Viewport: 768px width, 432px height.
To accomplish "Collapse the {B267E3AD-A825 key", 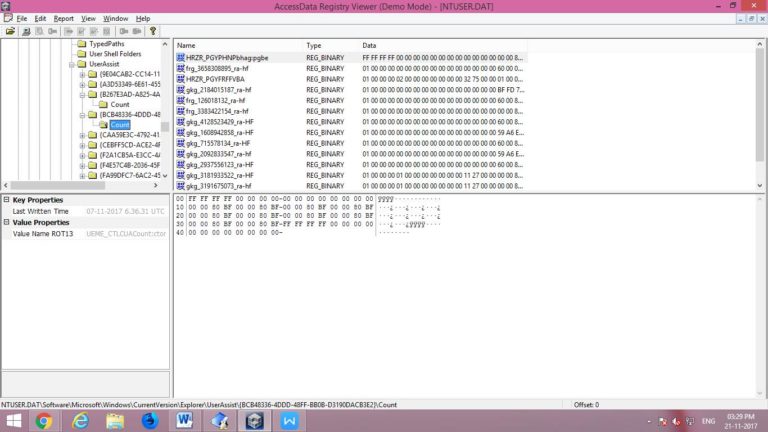I will [82, 95].
